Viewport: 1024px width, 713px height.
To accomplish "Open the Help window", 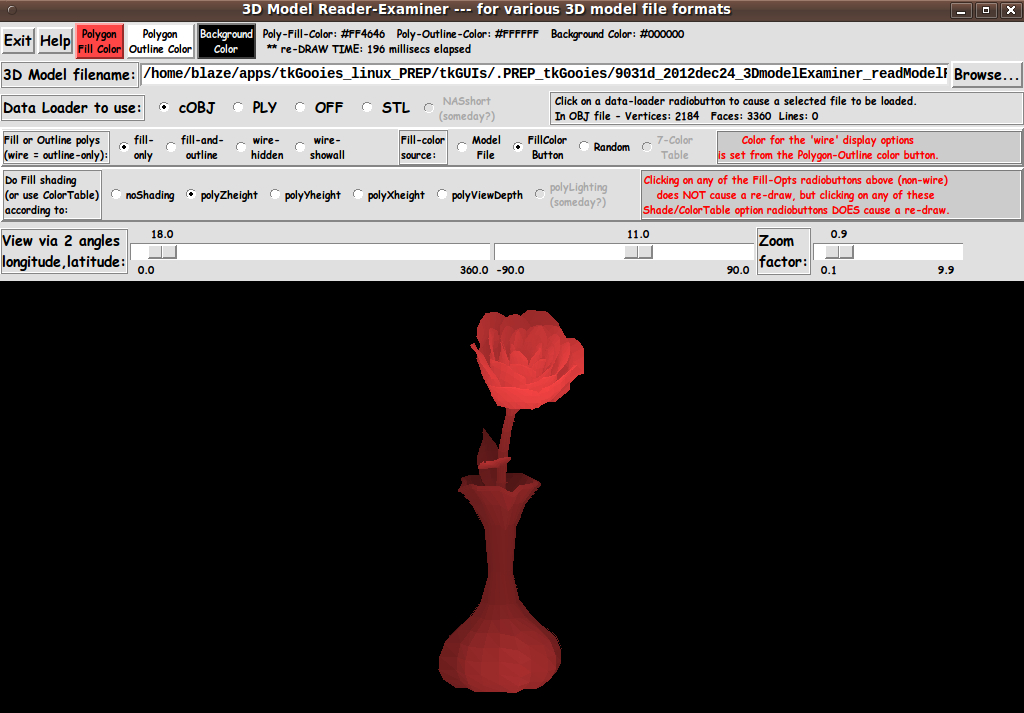I will (56, 41).
